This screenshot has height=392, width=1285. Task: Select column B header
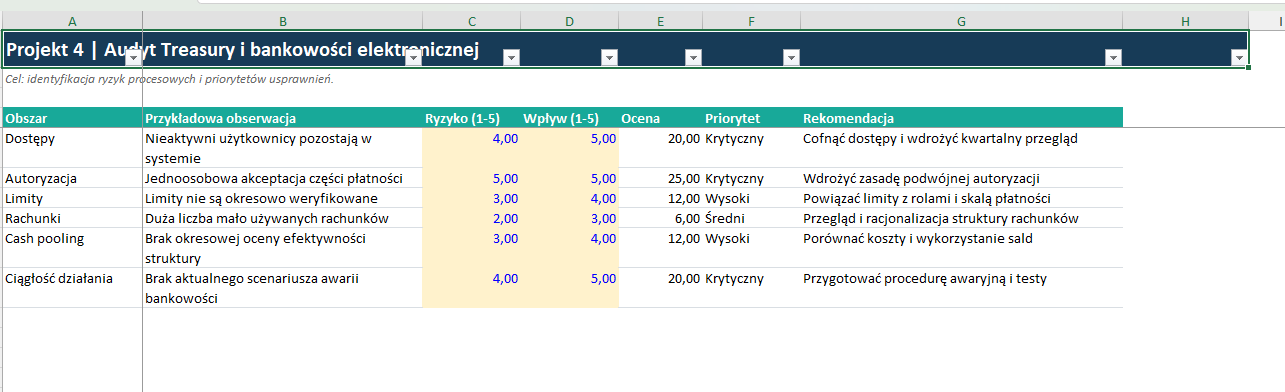point(283,20)
